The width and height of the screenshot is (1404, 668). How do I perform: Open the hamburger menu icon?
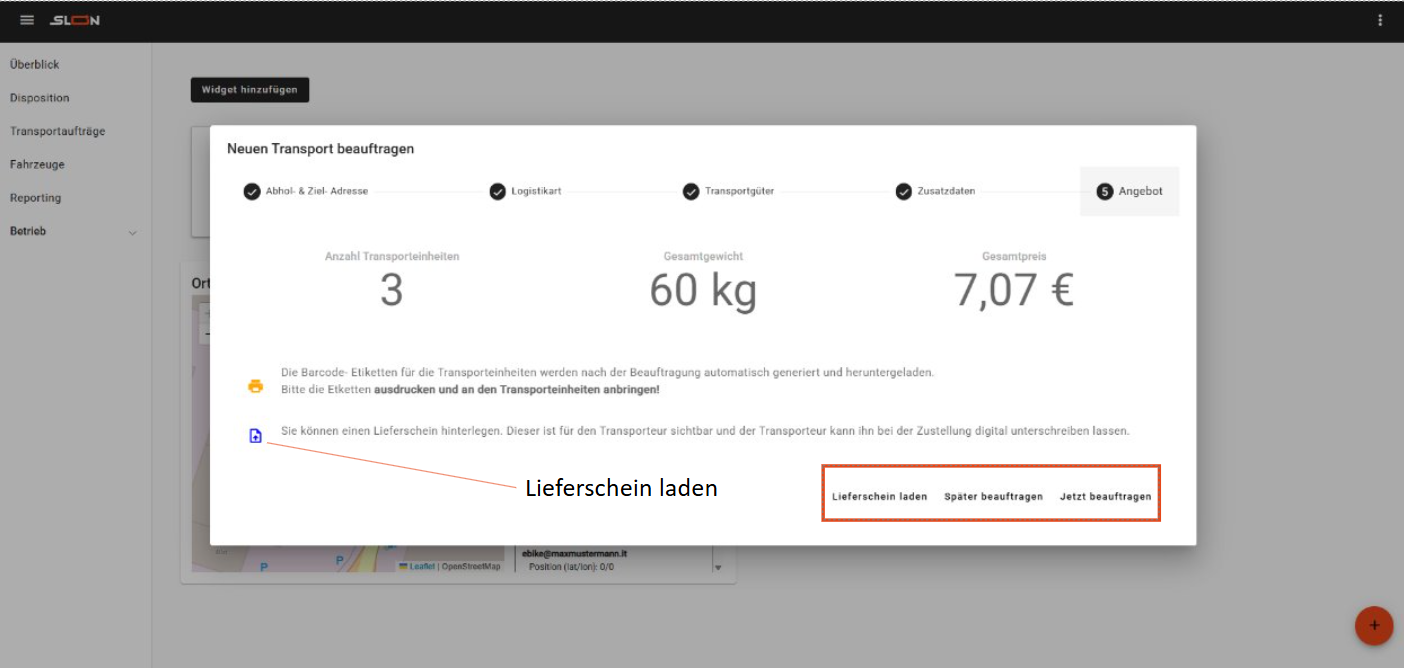(27, 21)
